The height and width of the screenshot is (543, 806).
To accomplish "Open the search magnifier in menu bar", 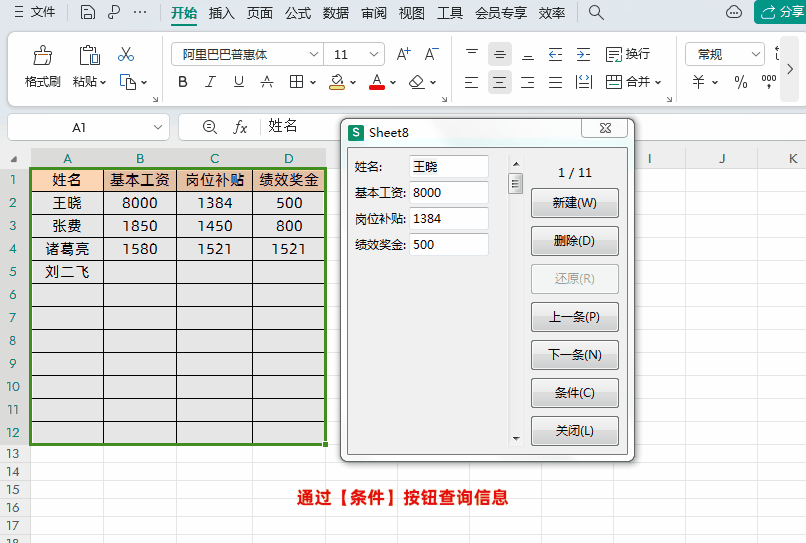I will [x=596, y=12].
